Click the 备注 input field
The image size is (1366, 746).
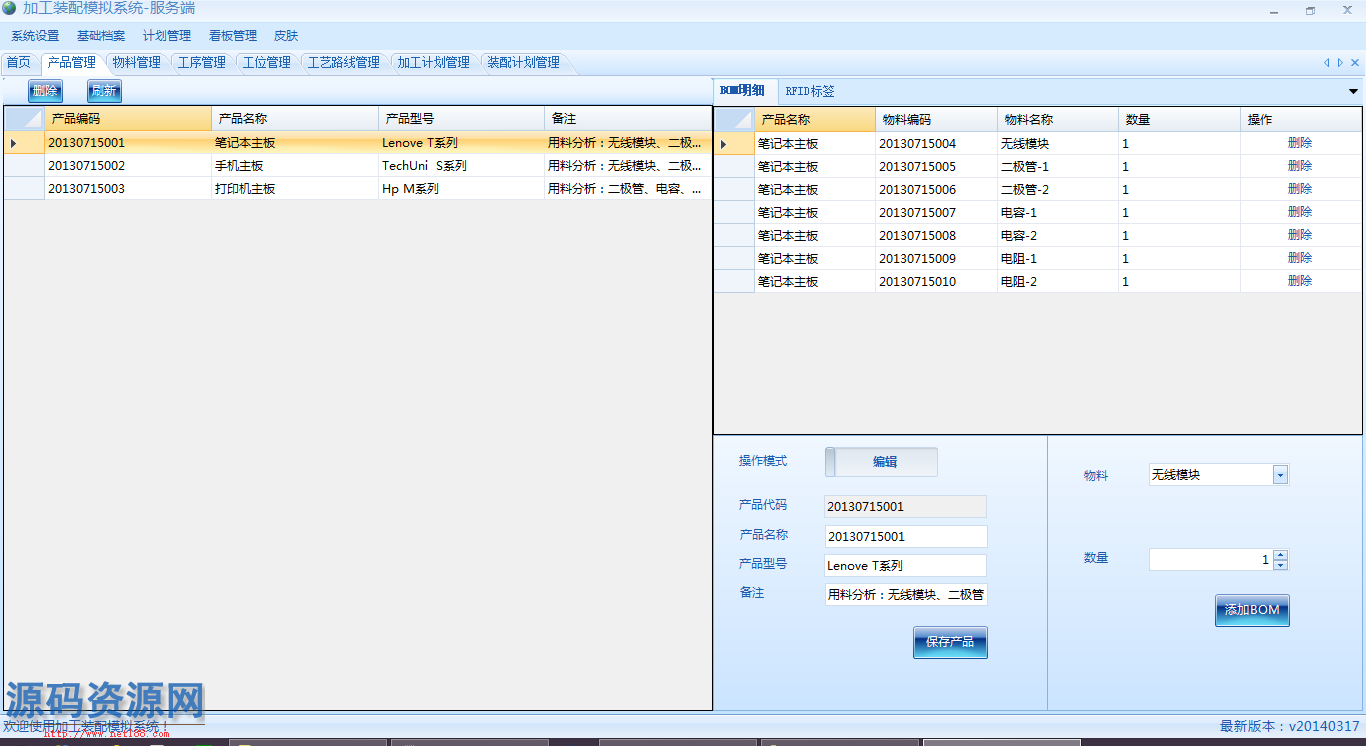905,595
